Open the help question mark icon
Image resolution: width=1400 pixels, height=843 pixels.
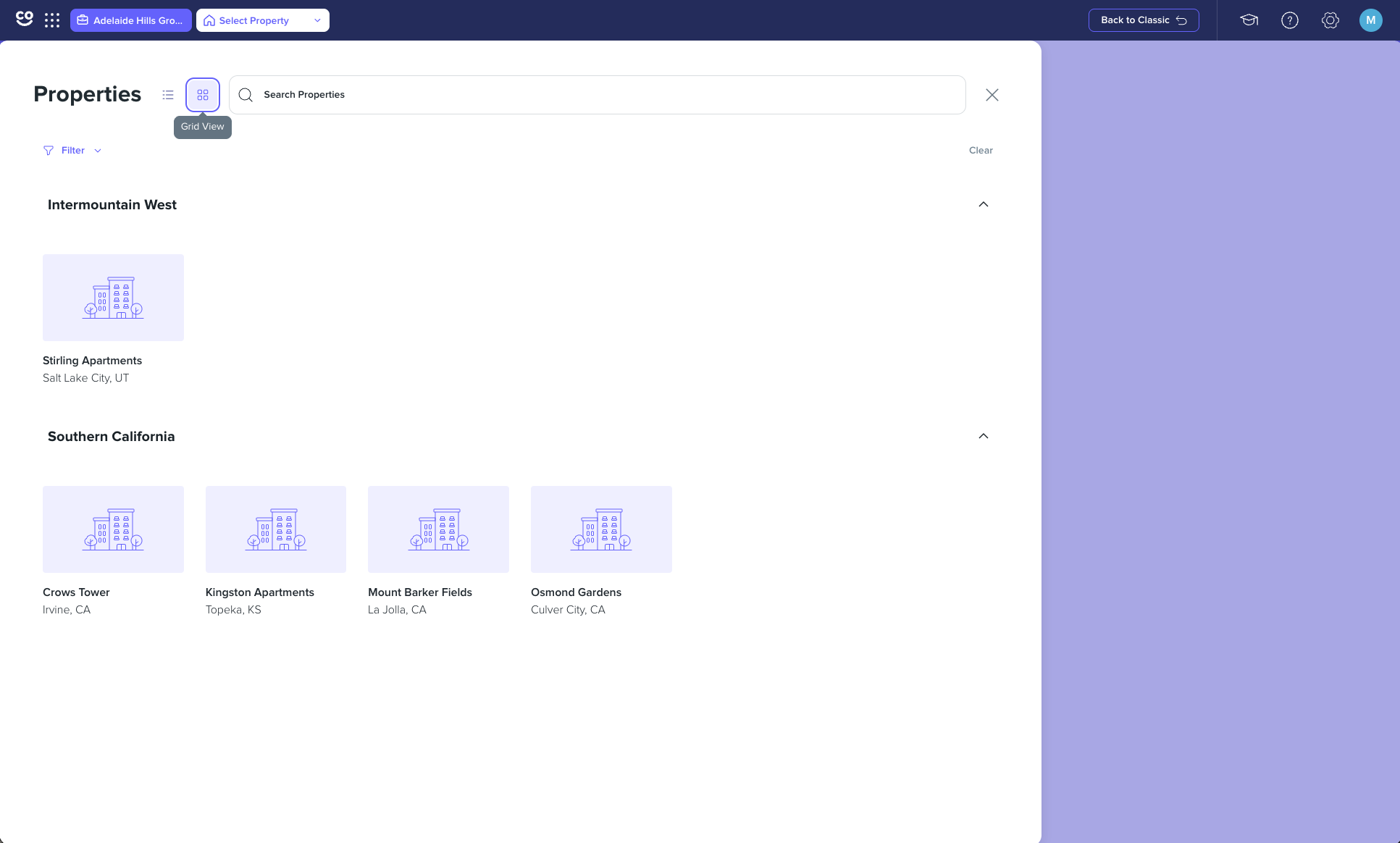1290,20
